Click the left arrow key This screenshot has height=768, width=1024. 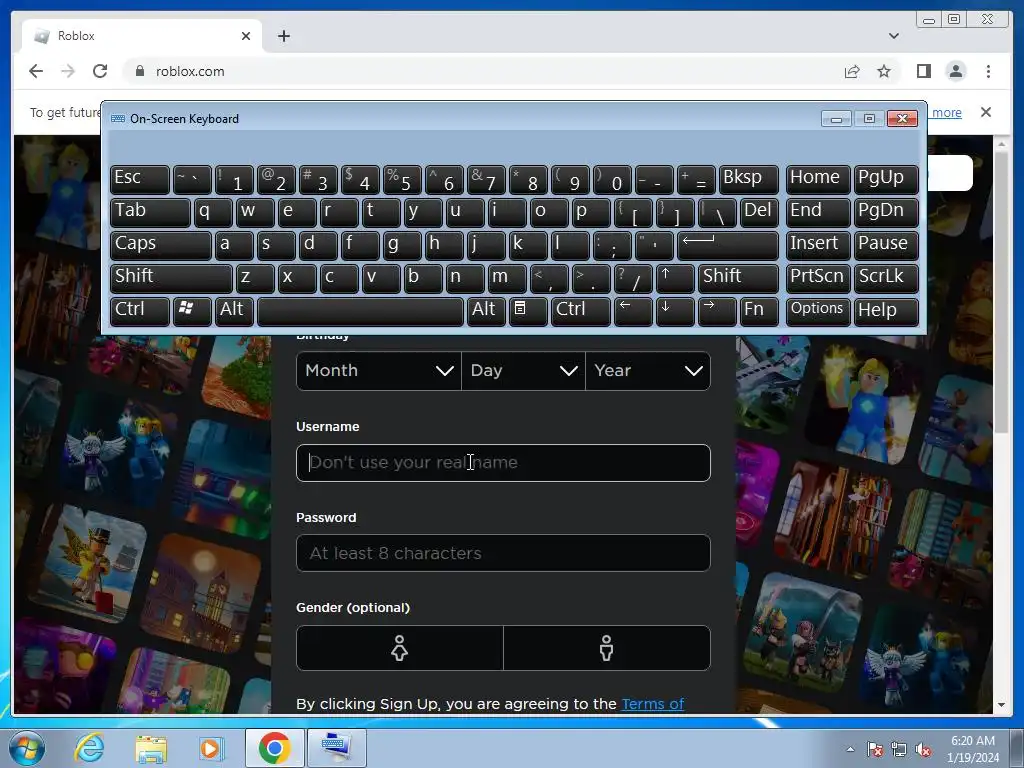pos(633,312)
